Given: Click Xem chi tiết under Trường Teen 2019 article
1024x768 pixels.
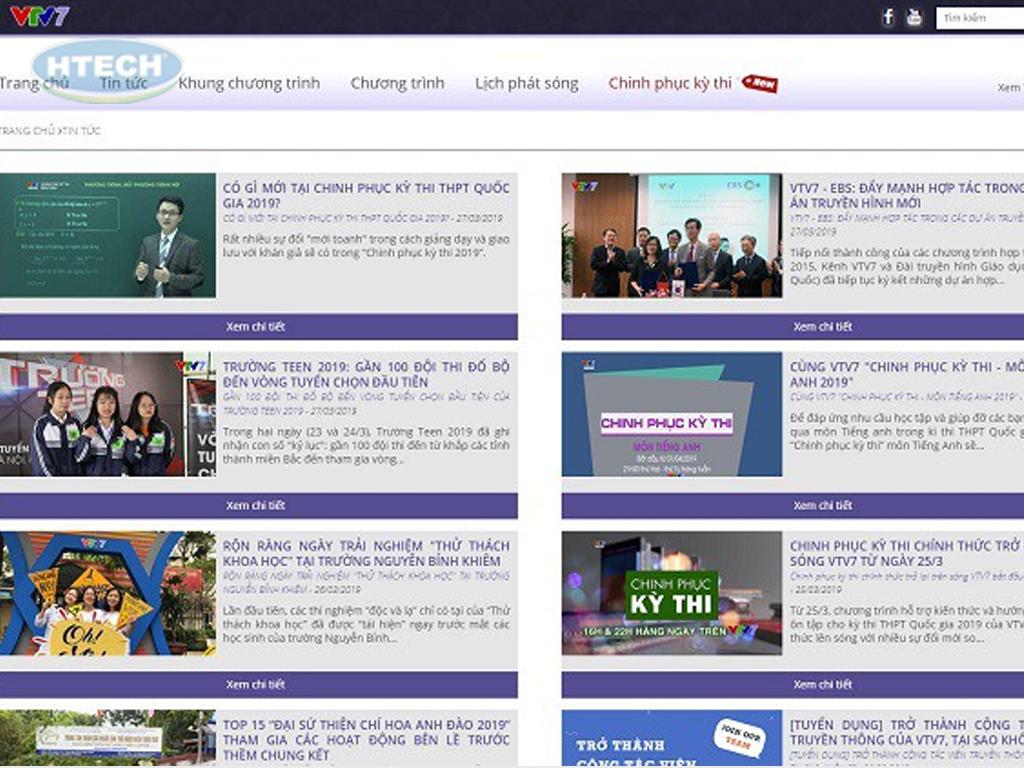Looking at the screenshot, I should 256,506.
